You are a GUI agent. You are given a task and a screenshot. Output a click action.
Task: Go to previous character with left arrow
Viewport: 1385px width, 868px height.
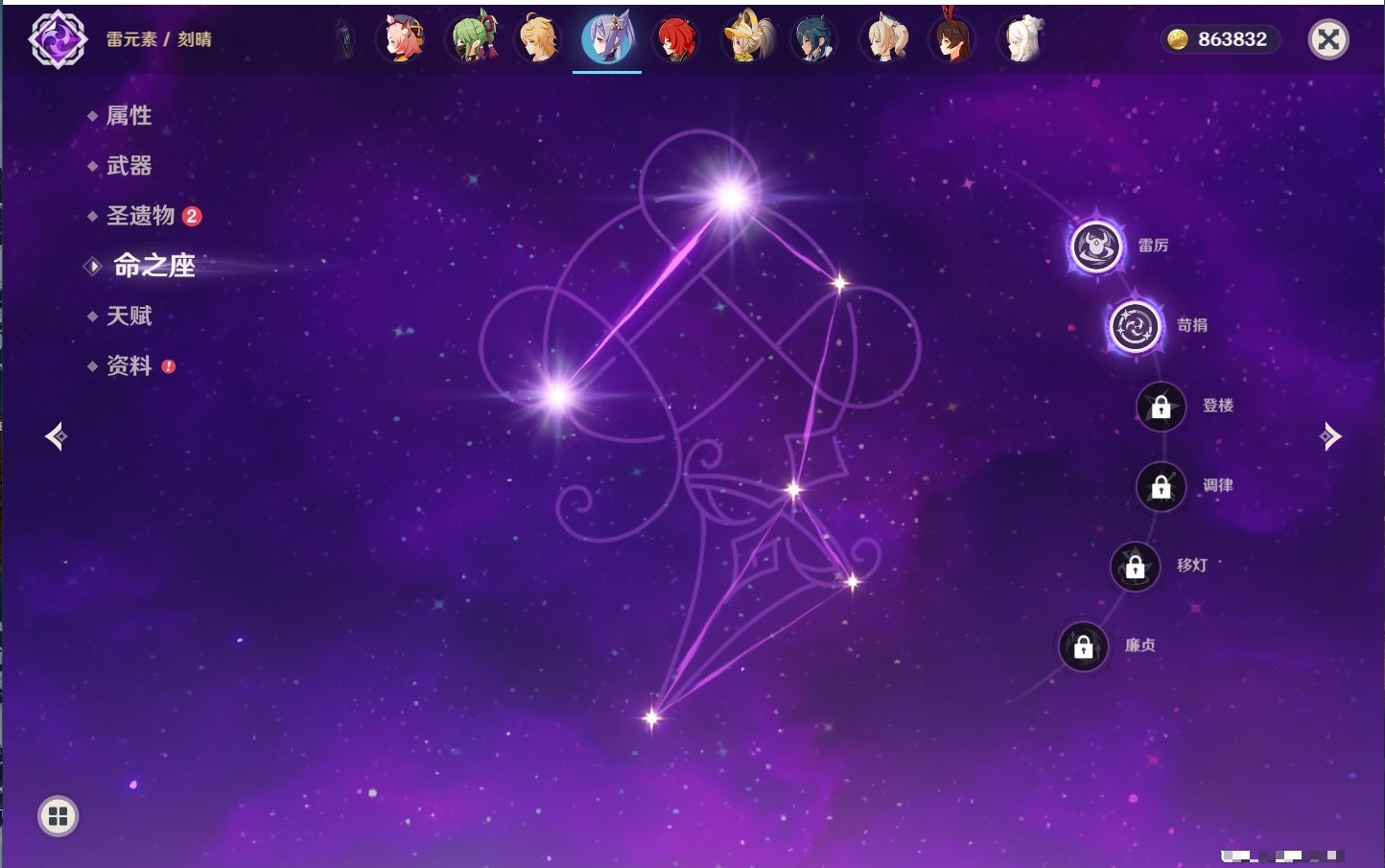coord(56,436)
